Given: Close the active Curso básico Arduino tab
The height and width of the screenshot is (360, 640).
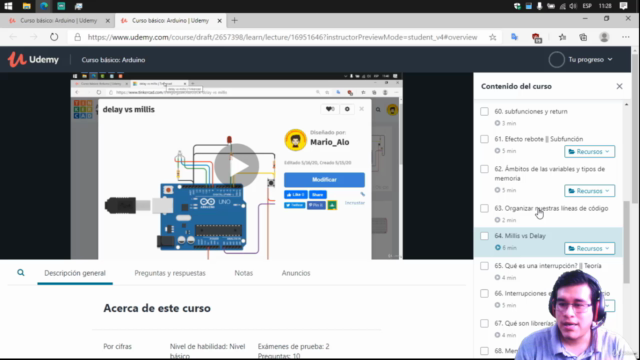Looking at the screenshot, I should point(219,20).
